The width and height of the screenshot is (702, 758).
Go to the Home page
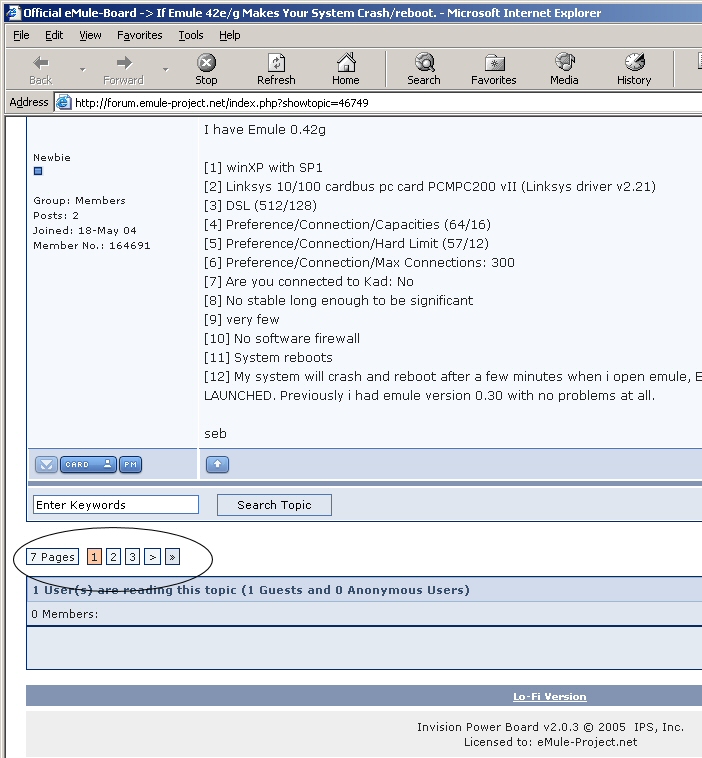[346, 70]
